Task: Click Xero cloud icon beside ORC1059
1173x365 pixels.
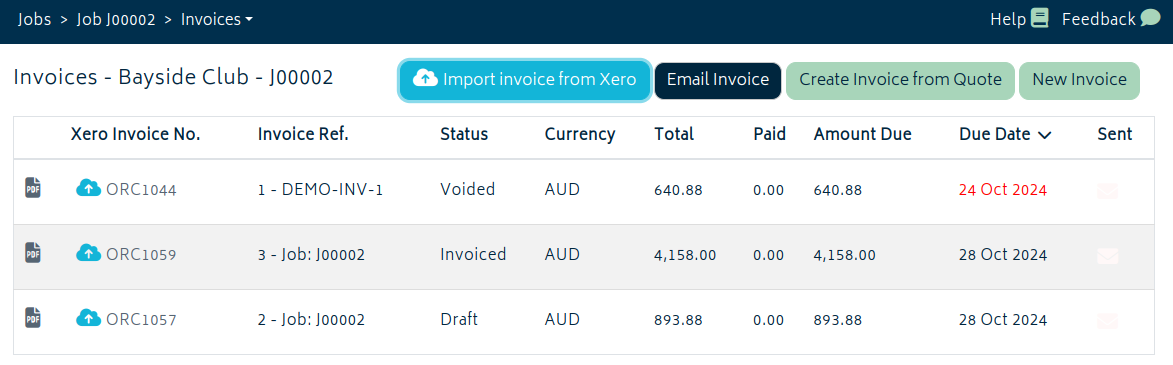Action: [x=88, y=253]
